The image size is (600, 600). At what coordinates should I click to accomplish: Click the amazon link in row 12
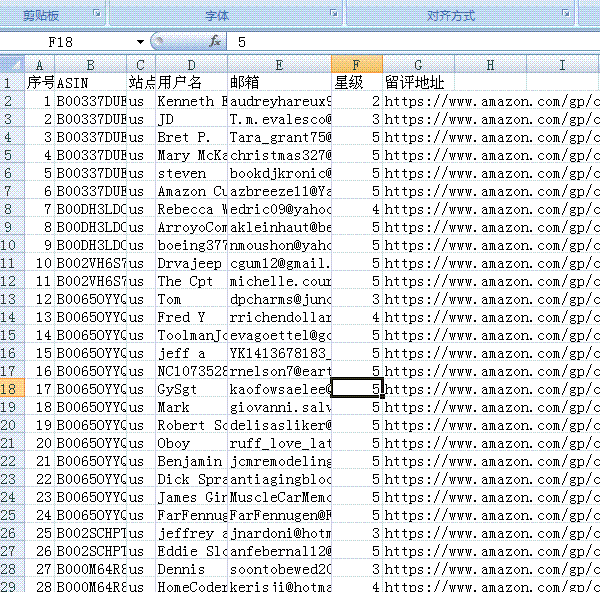(491, 281)
